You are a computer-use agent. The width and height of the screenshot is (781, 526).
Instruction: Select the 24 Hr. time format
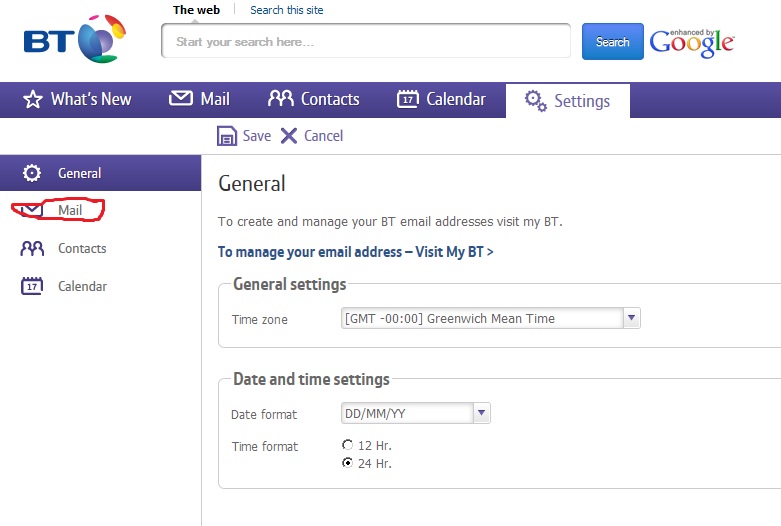coord(347,463)
